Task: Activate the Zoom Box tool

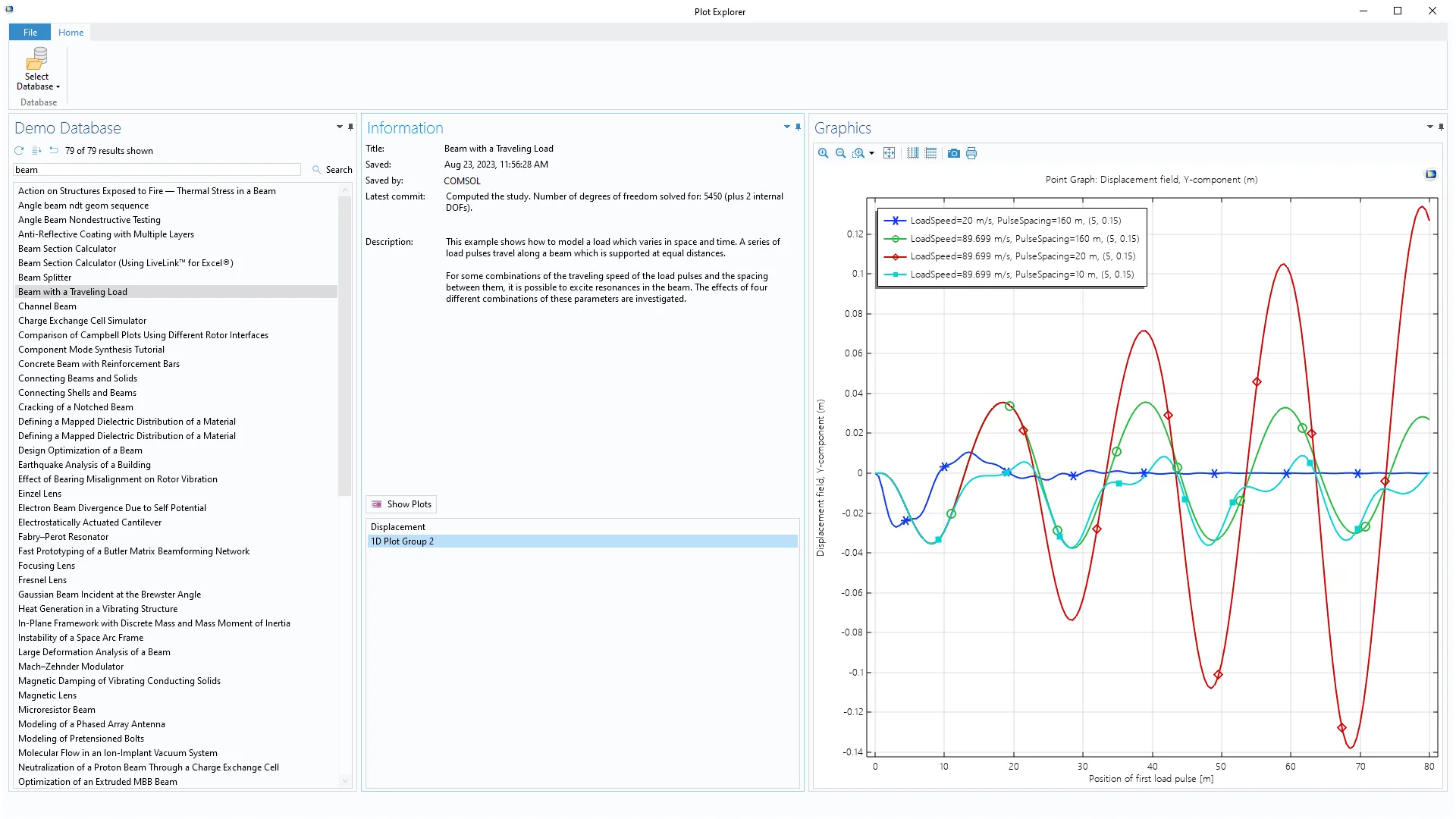Action: click(858, 153)
